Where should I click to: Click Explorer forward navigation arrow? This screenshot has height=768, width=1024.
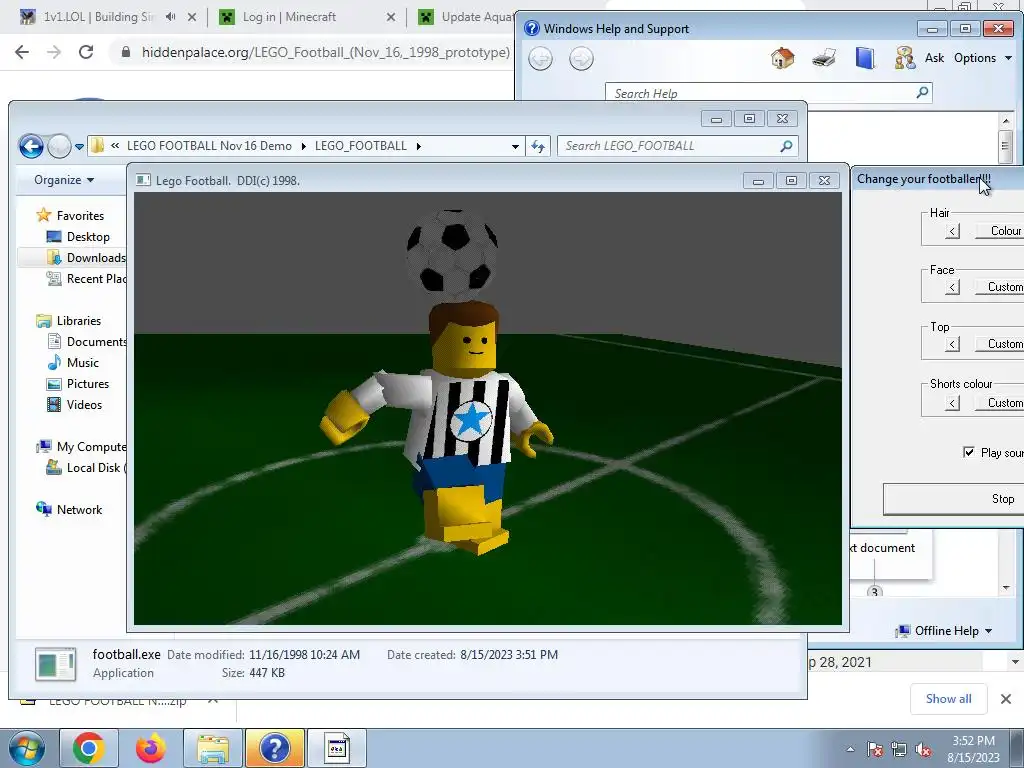coord(59,146)
